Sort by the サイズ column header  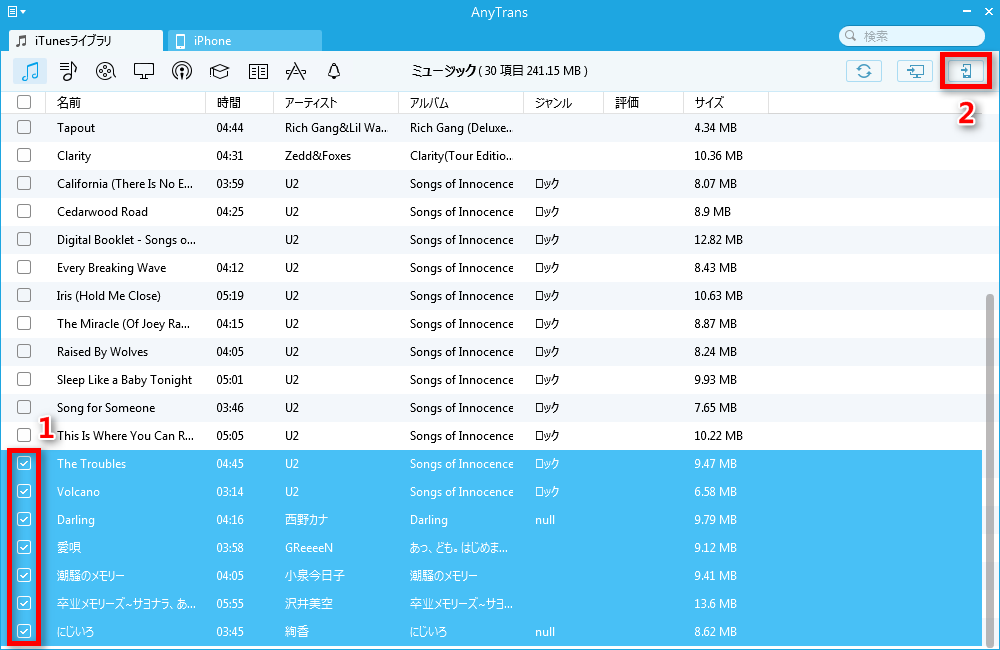[x=726, y=102]
